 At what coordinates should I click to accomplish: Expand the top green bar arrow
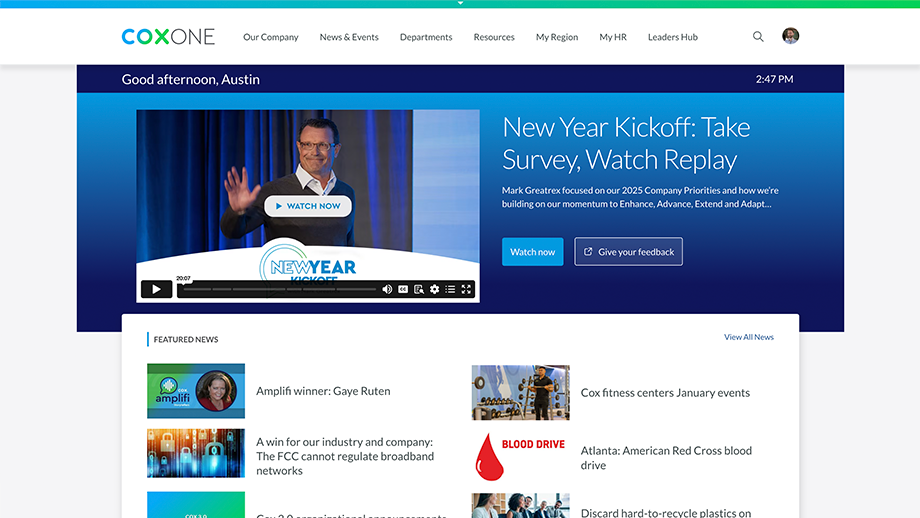click(460, 3)
